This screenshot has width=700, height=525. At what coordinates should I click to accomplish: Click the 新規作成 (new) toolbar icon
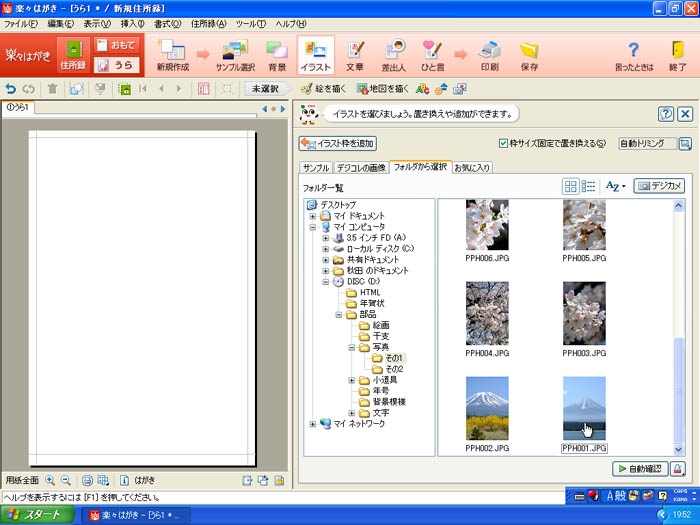[171, 54]
